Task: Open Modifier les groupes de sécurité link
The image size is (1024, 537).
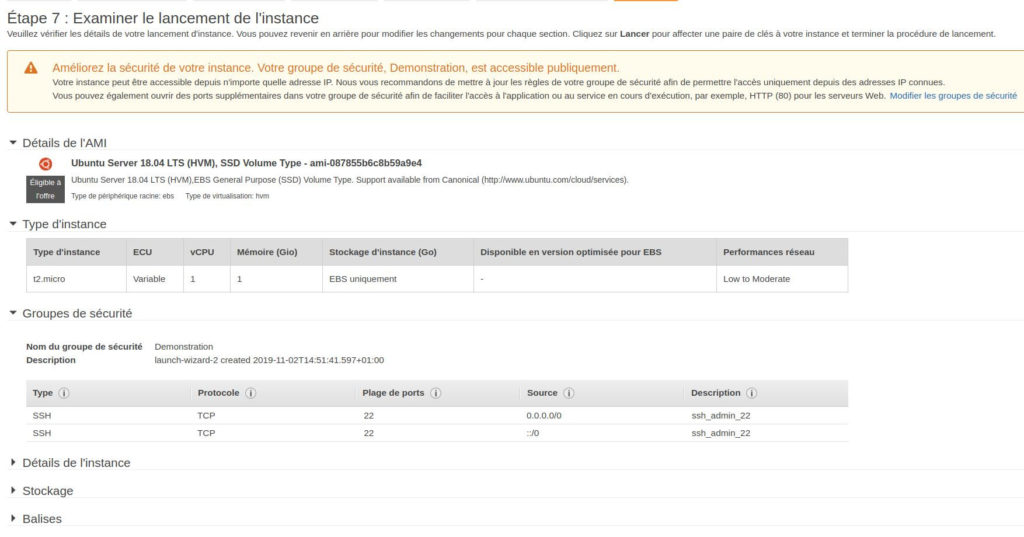Action: [953, 95]
